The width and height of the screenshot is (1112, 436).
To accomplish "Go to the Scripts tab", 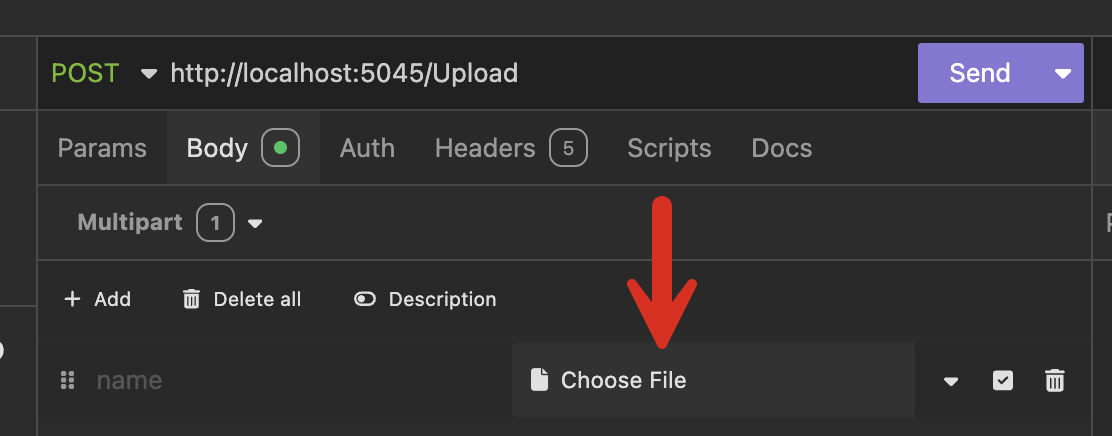I will [x=669, y=148].
